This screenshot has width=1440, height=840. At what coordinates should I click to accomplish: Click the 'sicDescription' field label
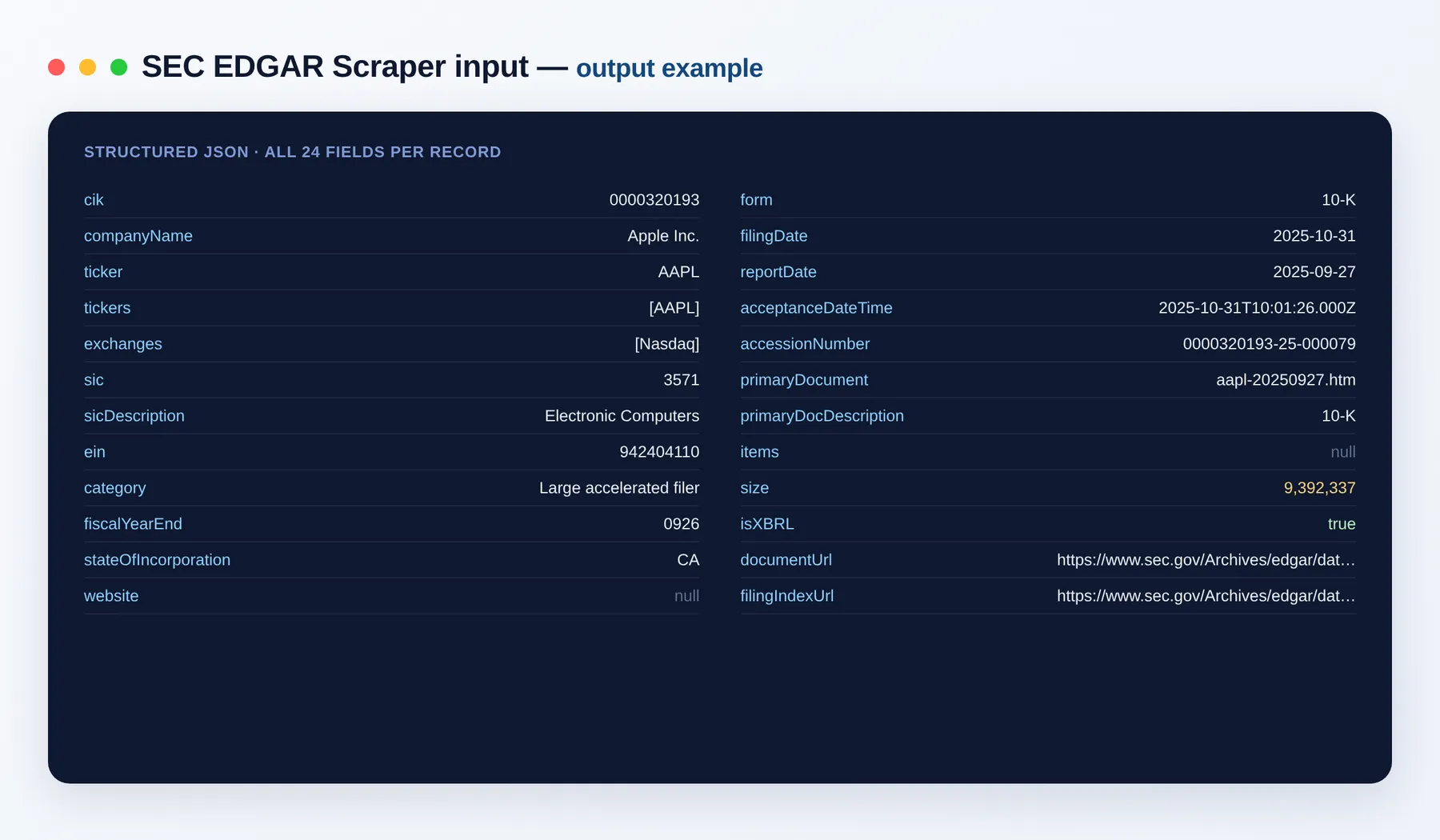pos(134,416)
